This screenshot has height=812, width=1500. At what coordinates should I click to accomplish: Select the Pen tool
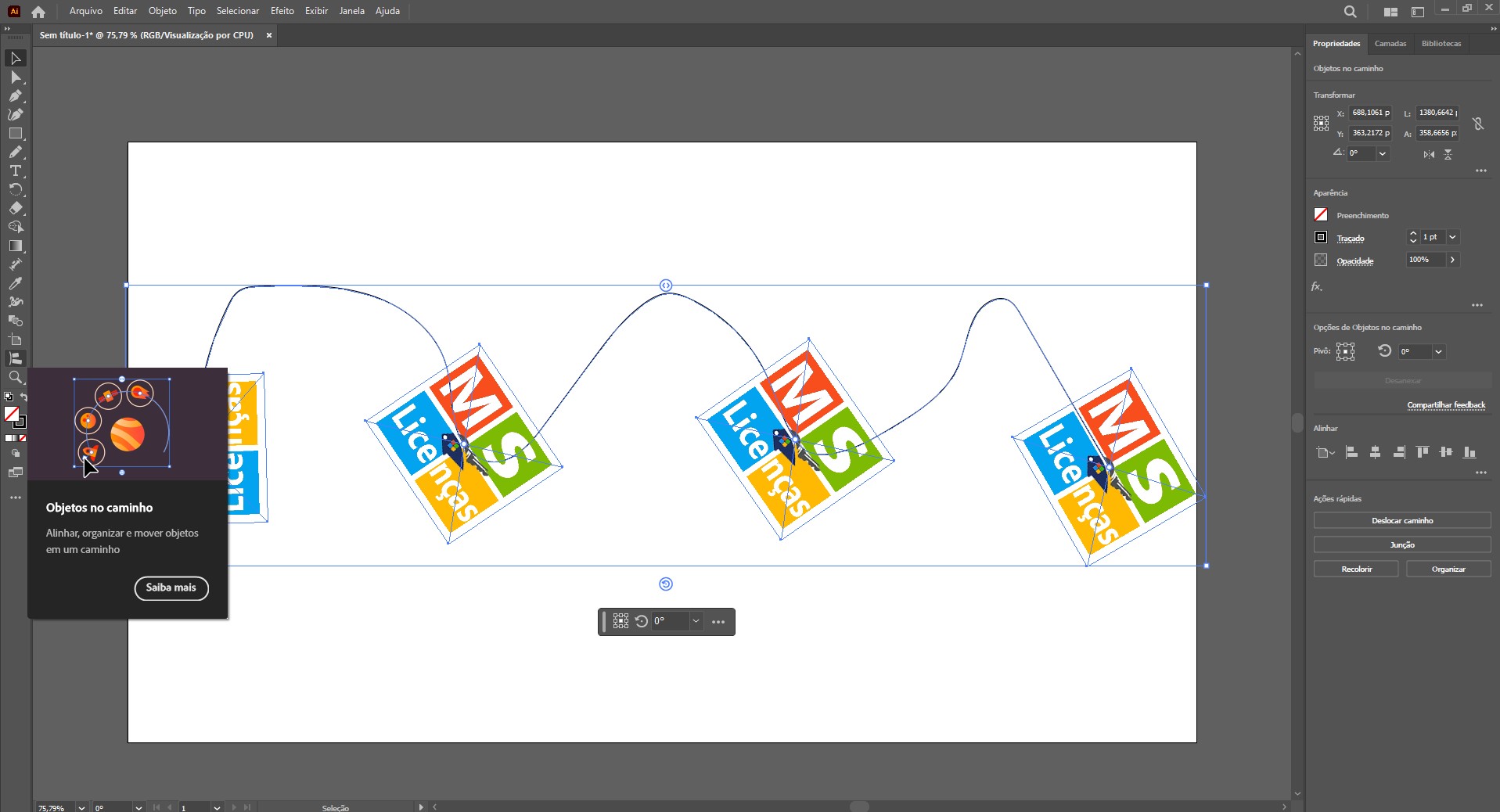[x=15, y=96]
